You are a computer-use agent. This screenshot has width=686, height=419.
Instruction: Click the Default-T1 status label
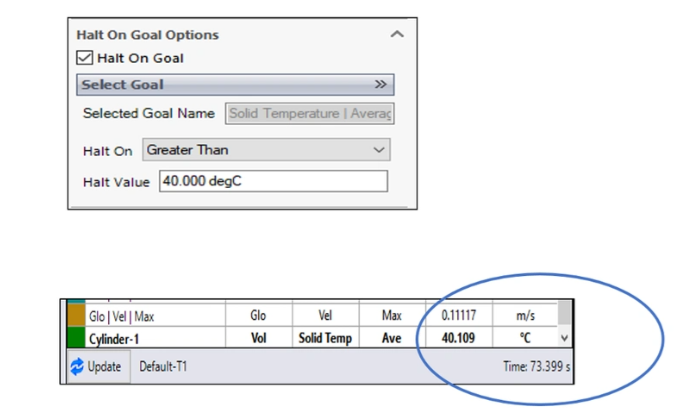163,367
